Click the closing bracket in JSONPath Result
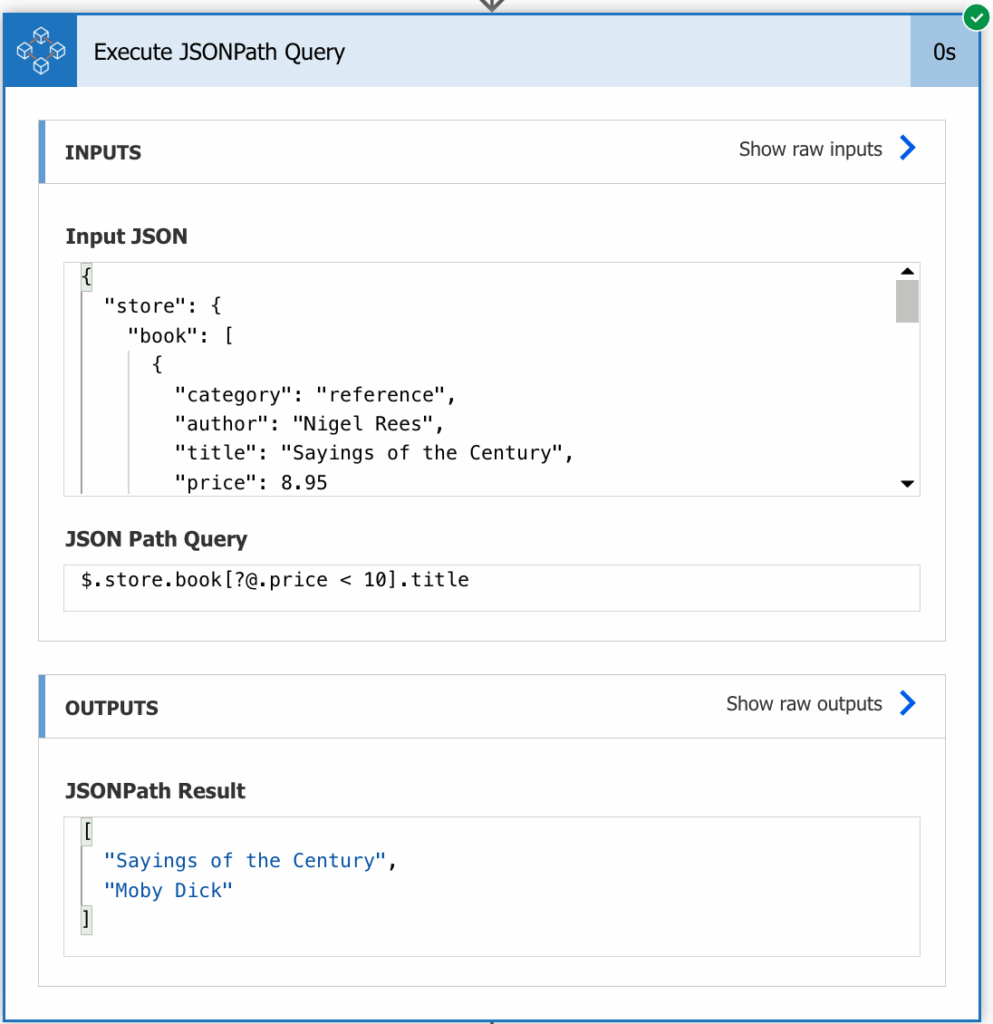Viewport: 993px width, 1024px height. pyautogui.click(x=86, y=920)
